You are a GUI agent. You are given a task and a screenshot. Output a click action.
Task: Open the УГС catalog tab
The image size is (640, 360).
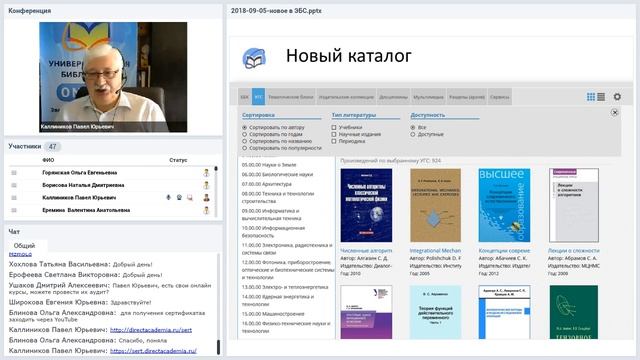pyautogui.click(x=258, y=97)
